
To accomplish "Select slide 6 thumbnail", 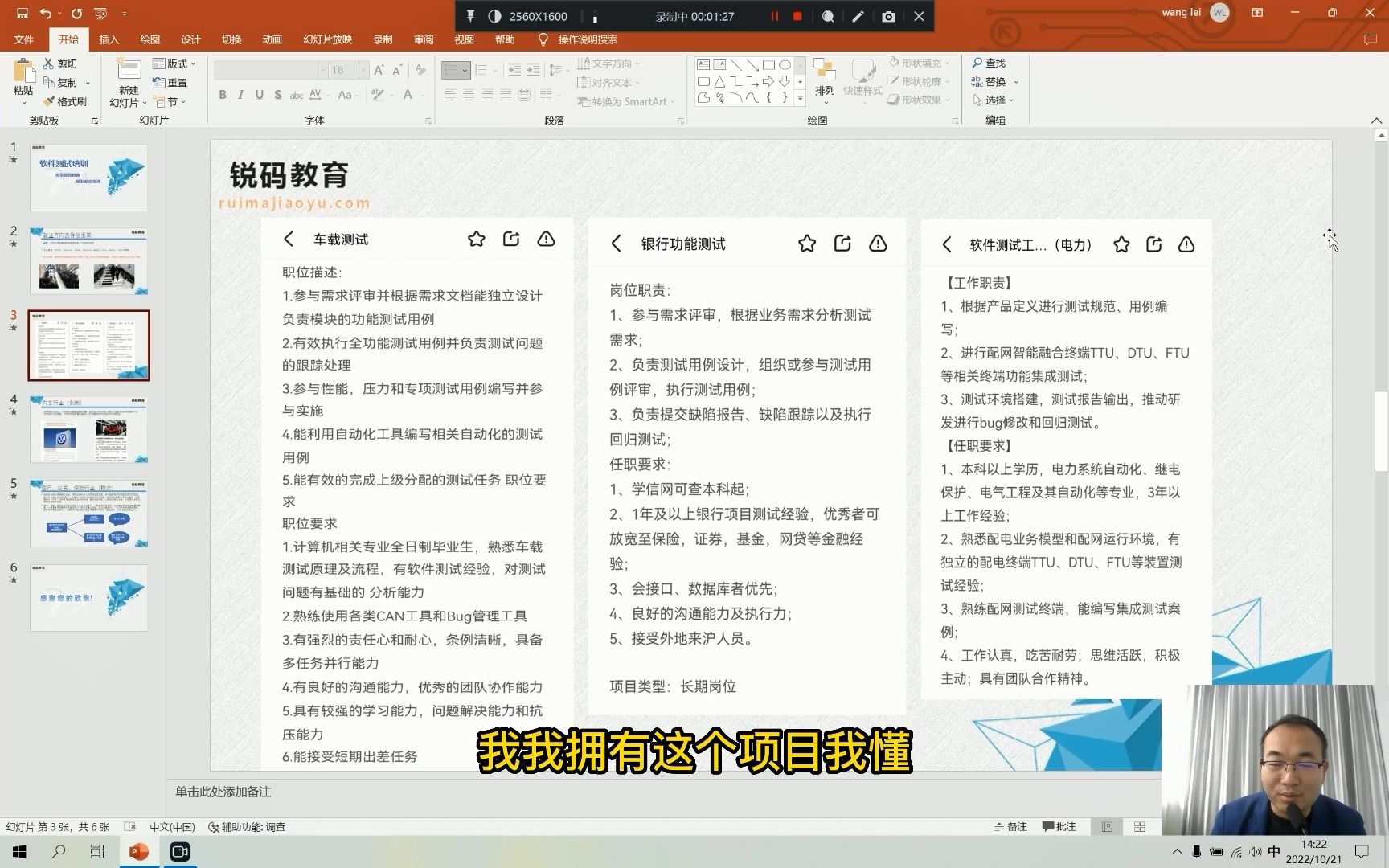I will pos(88,598).
